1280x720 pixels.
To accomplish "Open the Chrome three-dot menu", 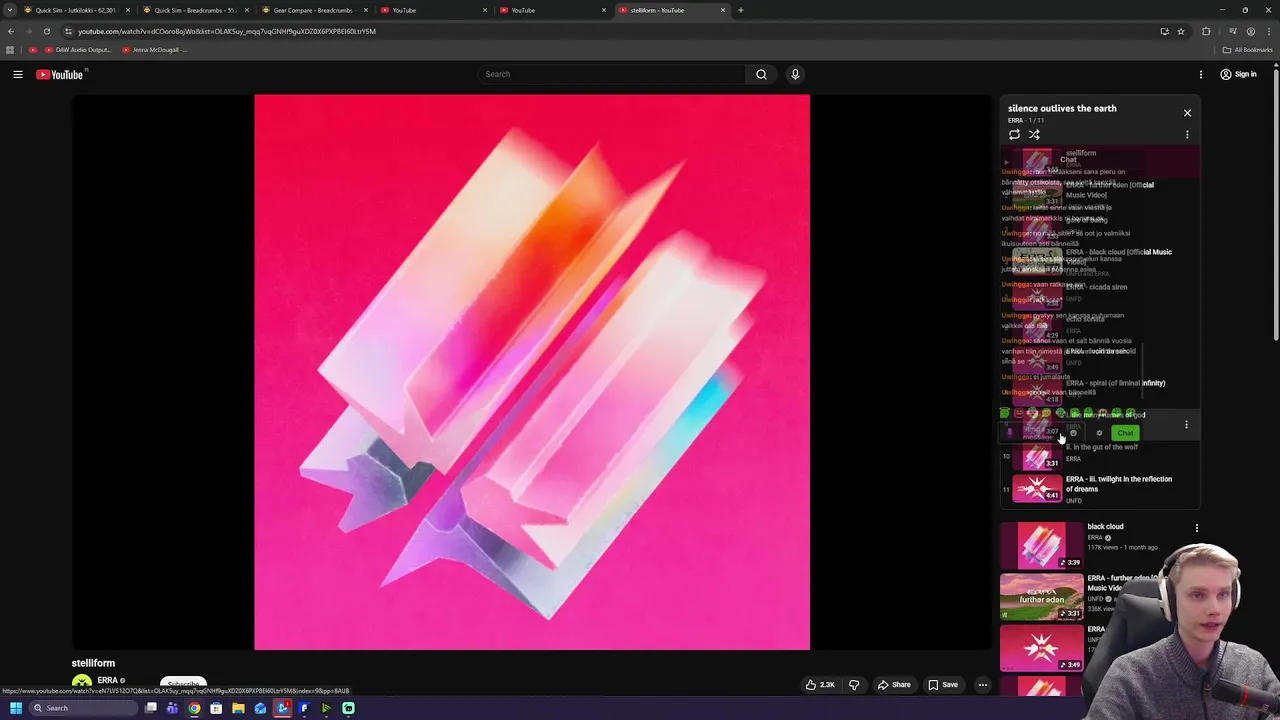I will pyautogui.click(x=1268, y=31).
